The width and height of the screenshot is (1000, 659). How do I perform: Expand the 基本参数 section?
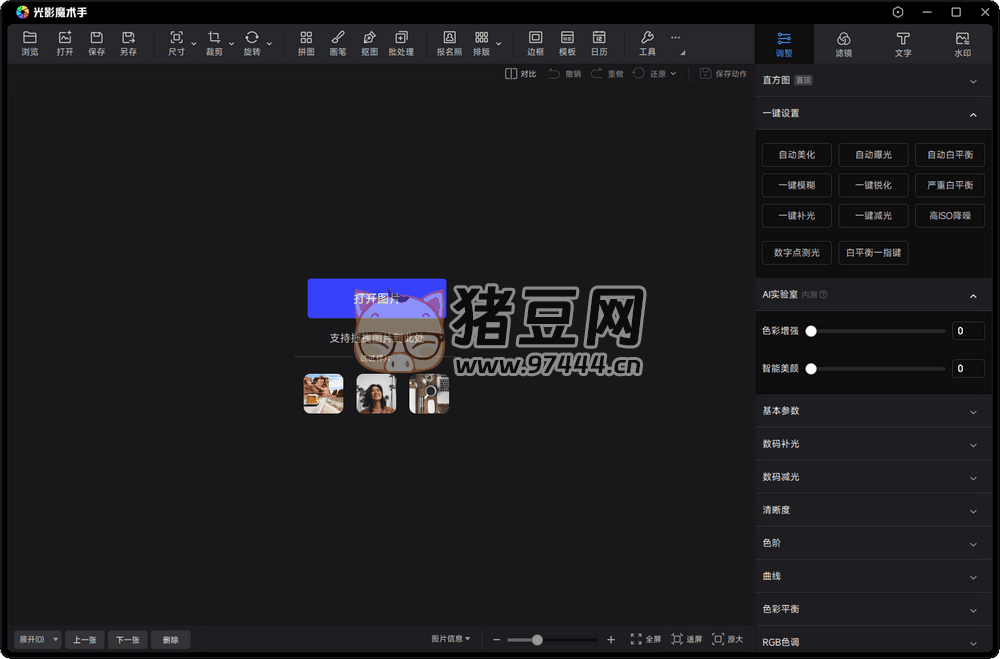pyautogui.click(x=973, y=411)
